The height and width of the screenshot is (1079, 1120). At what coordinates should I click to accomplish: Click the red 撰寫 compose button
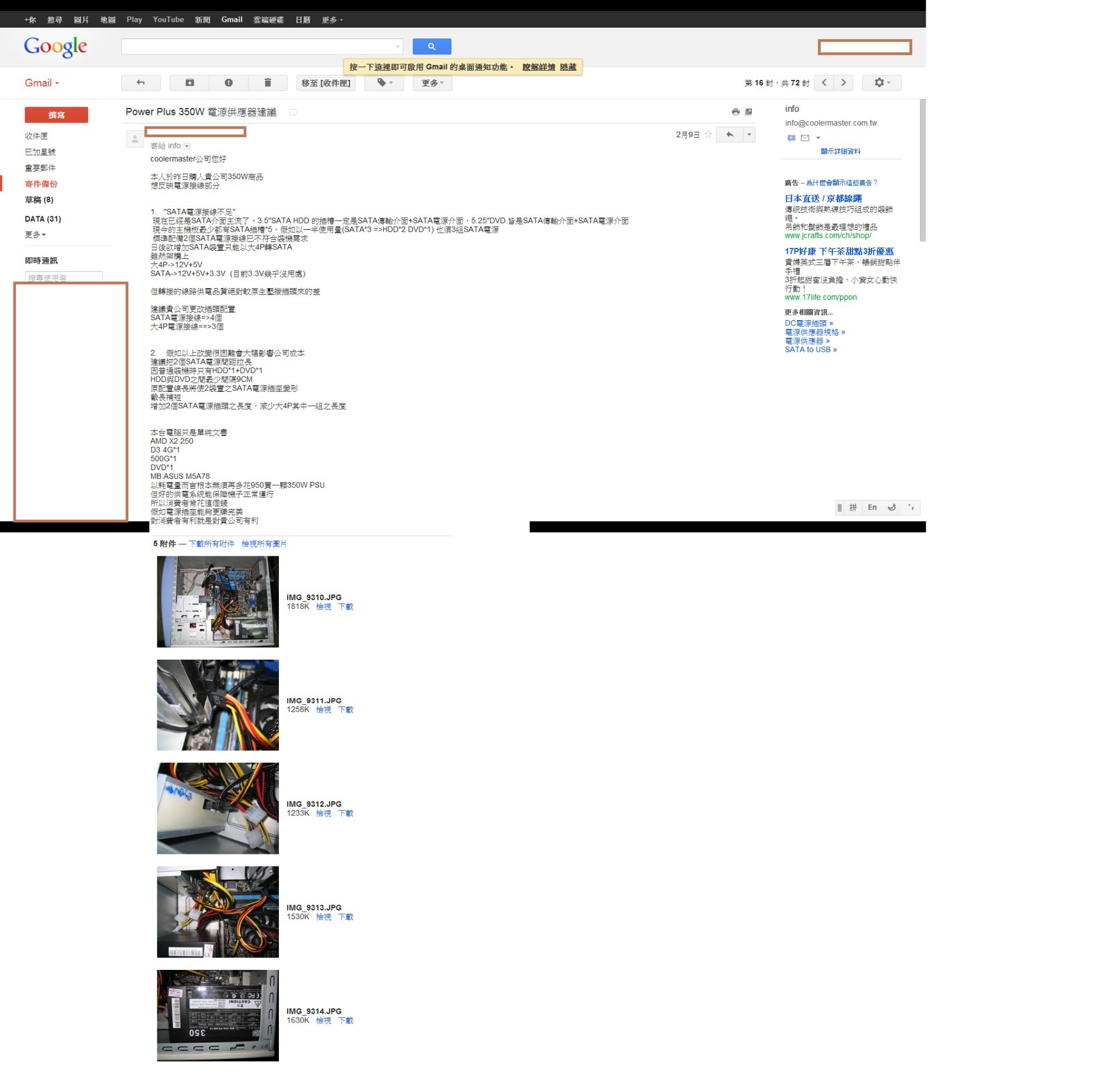coord(57,115)
